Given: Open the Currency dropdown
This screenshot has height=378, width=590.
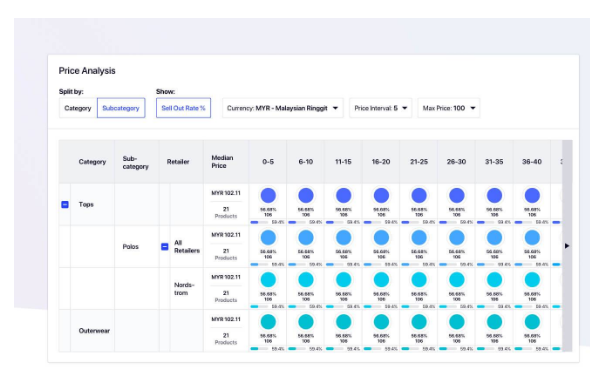Looking at the screenshot, I should (283, 108).
